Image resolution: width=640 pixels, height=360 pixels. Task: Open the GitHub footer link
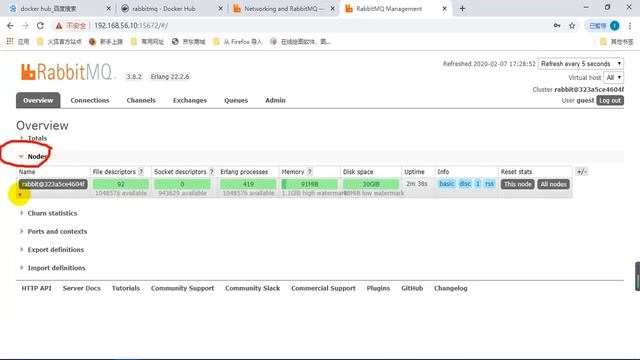click(412, 288)
